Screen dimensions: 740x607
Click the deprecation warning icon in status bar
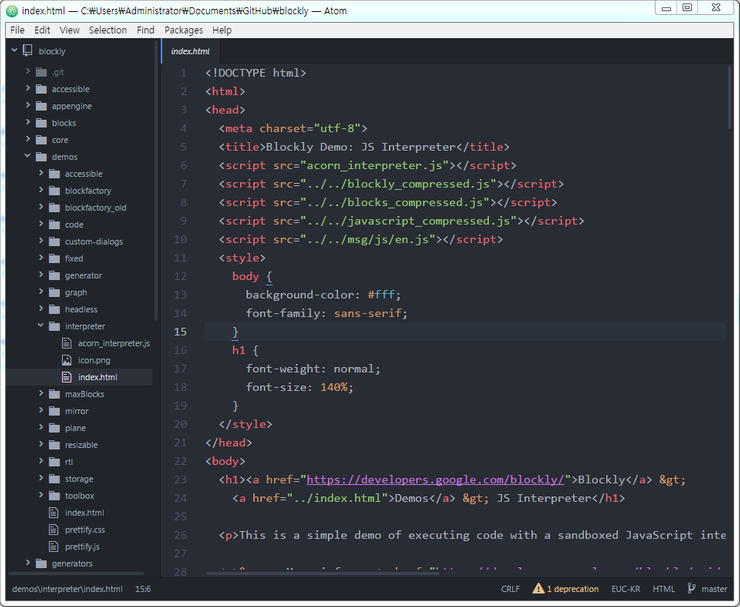[539, 589]
